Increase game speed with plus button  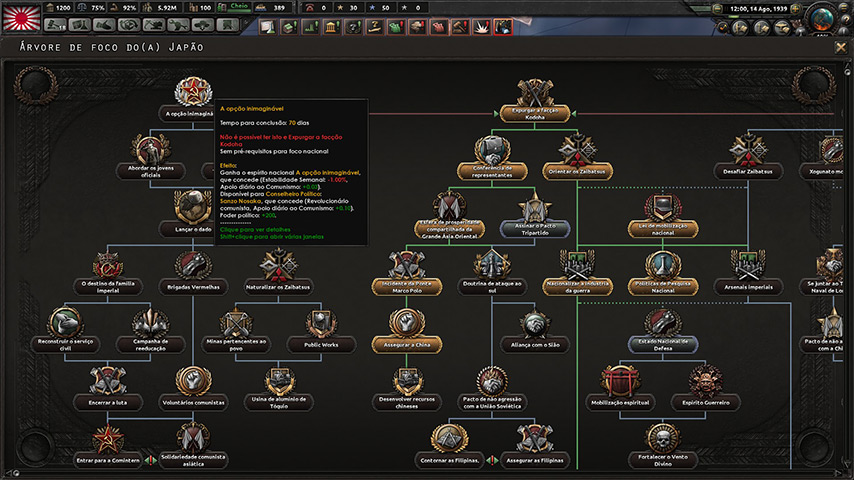click(x=796, y=9)
